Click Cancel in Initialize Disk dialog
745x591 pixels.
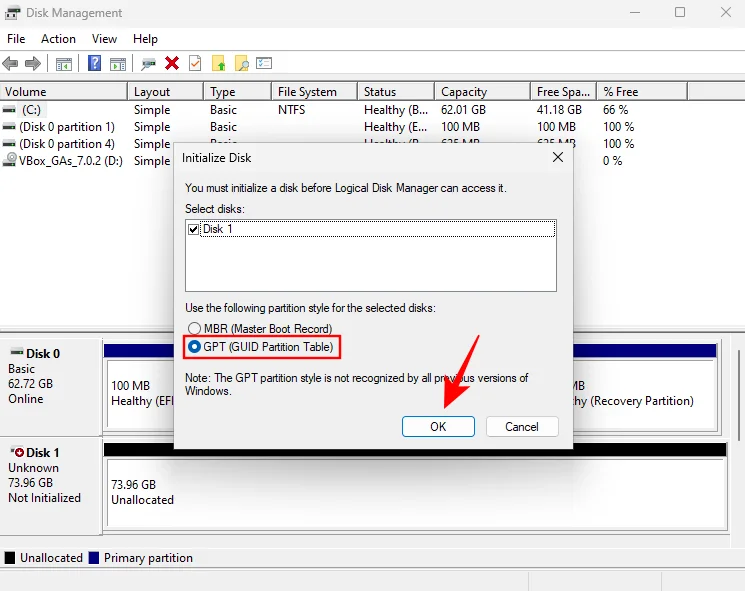522,426
